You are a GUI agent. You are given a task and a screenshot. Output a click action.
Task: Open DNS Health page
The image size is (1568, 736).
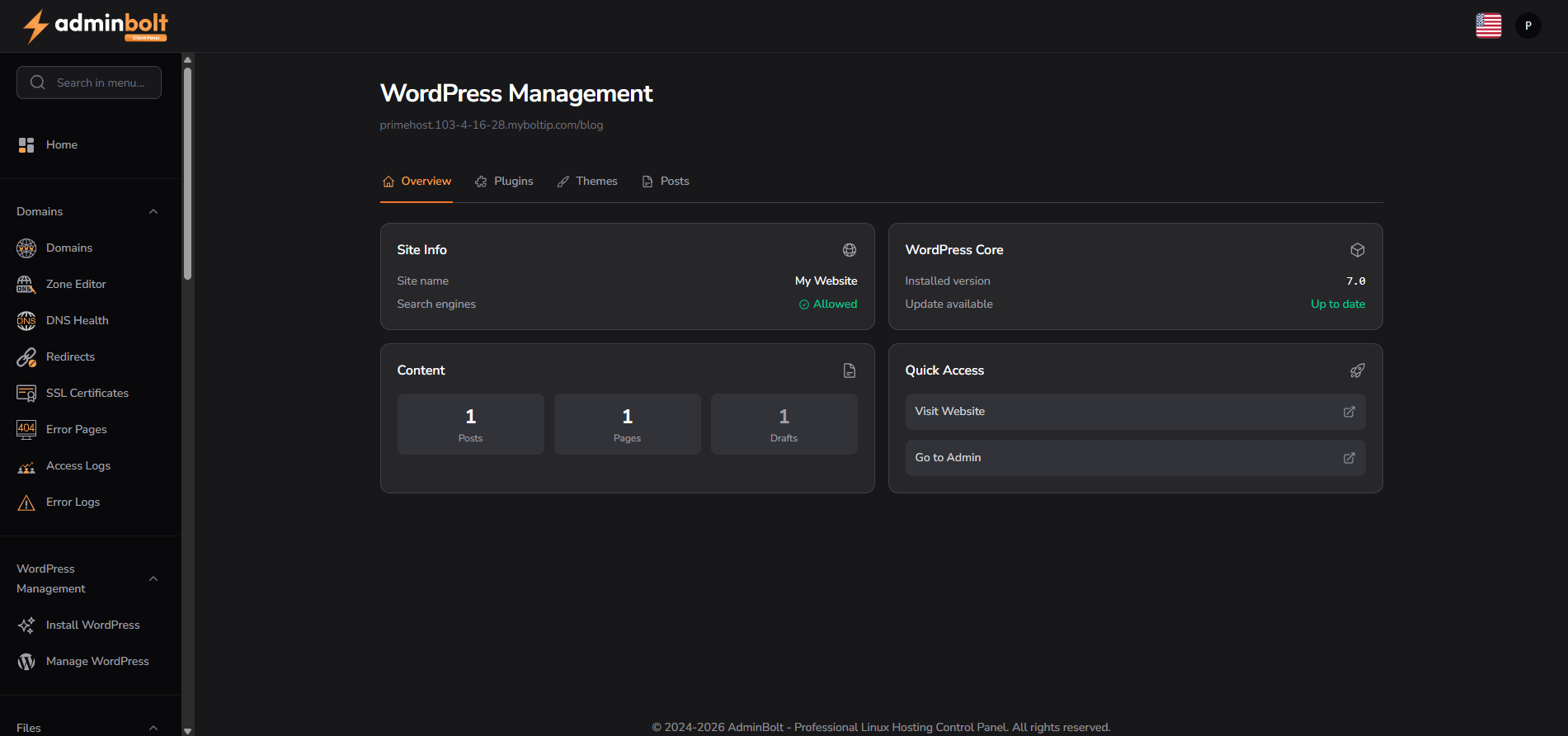[x=89, y=321]
